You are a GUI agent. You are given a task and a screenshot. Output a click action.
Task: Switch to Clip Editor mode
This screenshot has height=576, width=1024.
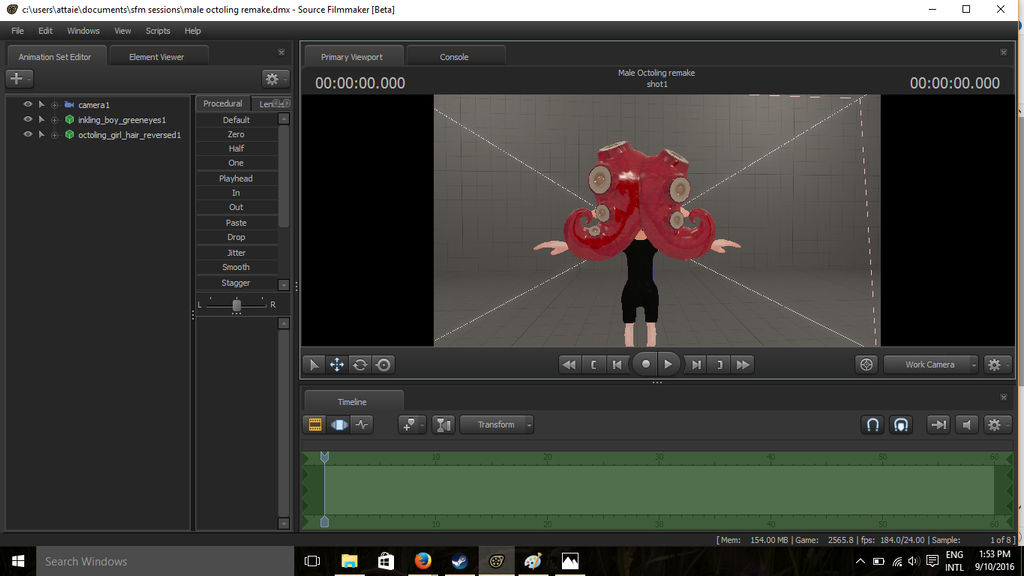[315, 424]
